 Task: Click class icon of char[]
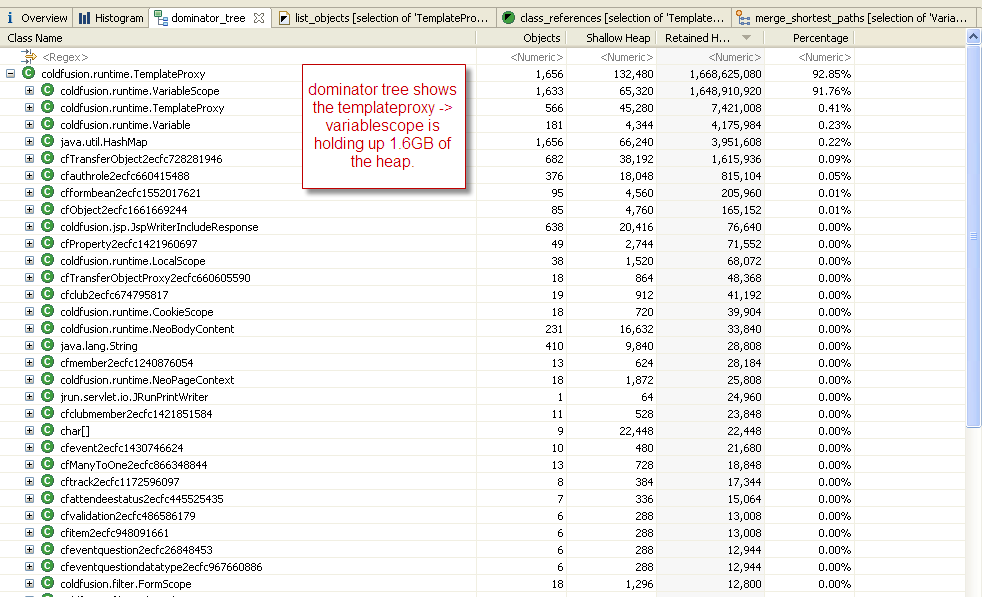[47, 430]
